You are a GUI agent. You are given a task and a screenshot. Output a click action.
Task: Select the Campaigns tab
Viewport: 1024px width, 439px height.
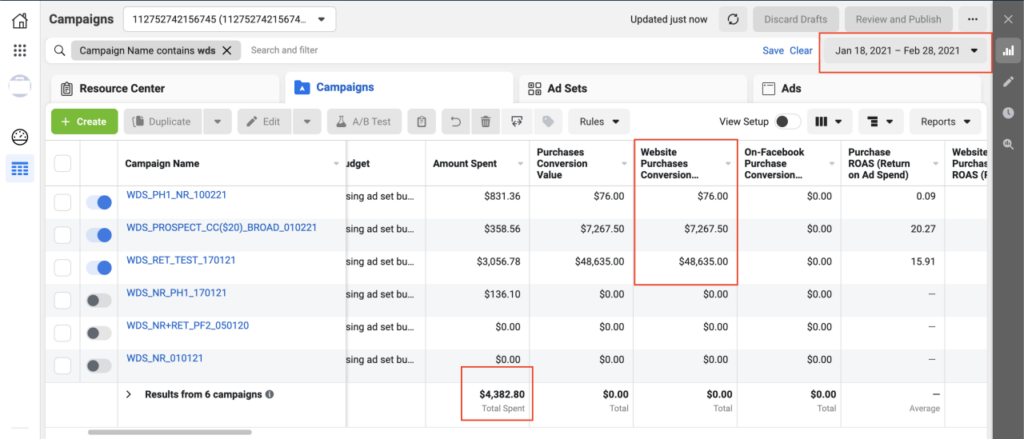click(399, 88)
